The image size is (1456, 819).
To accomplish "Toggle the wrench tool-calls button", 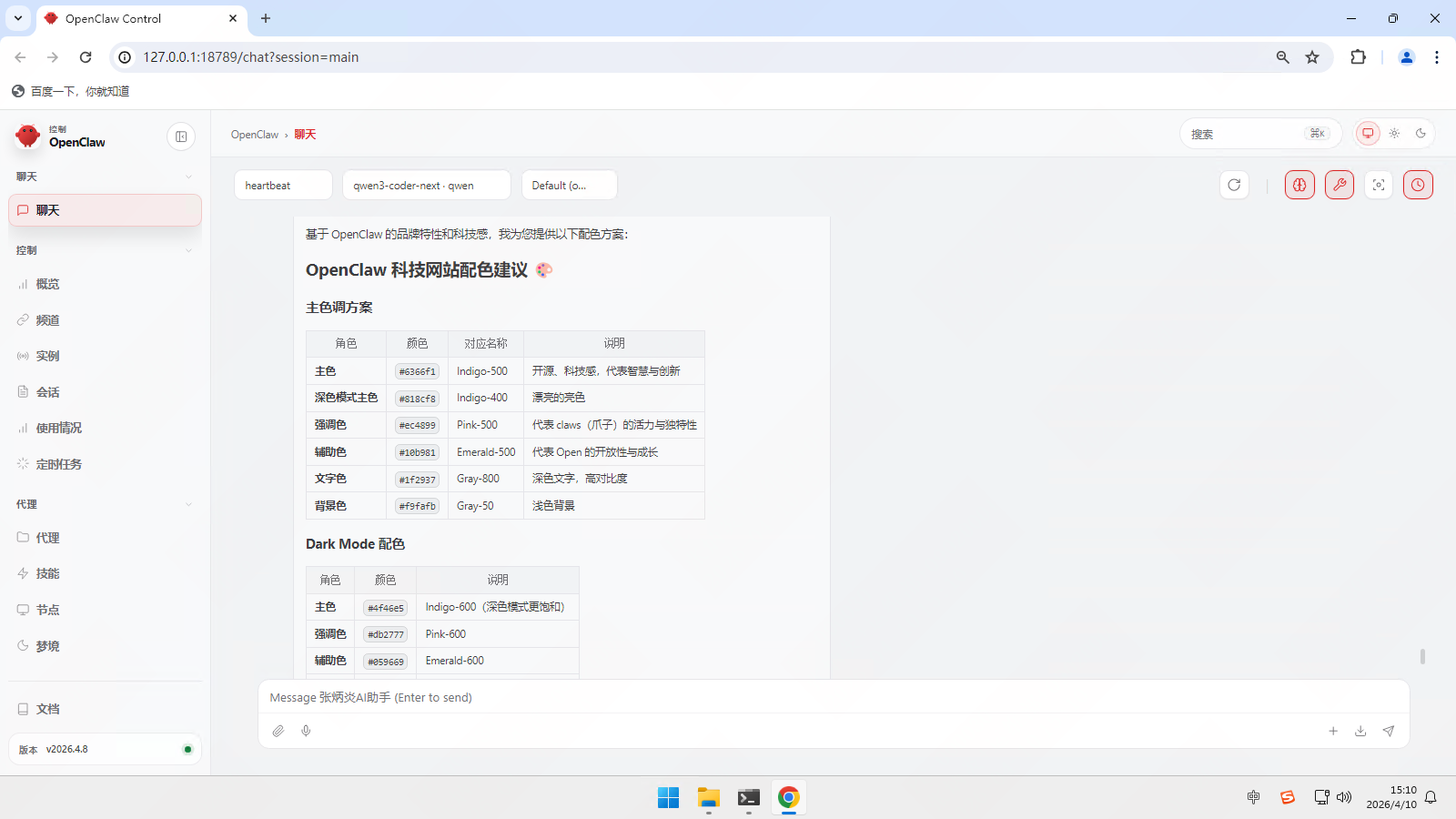I will pos(1340,185).
